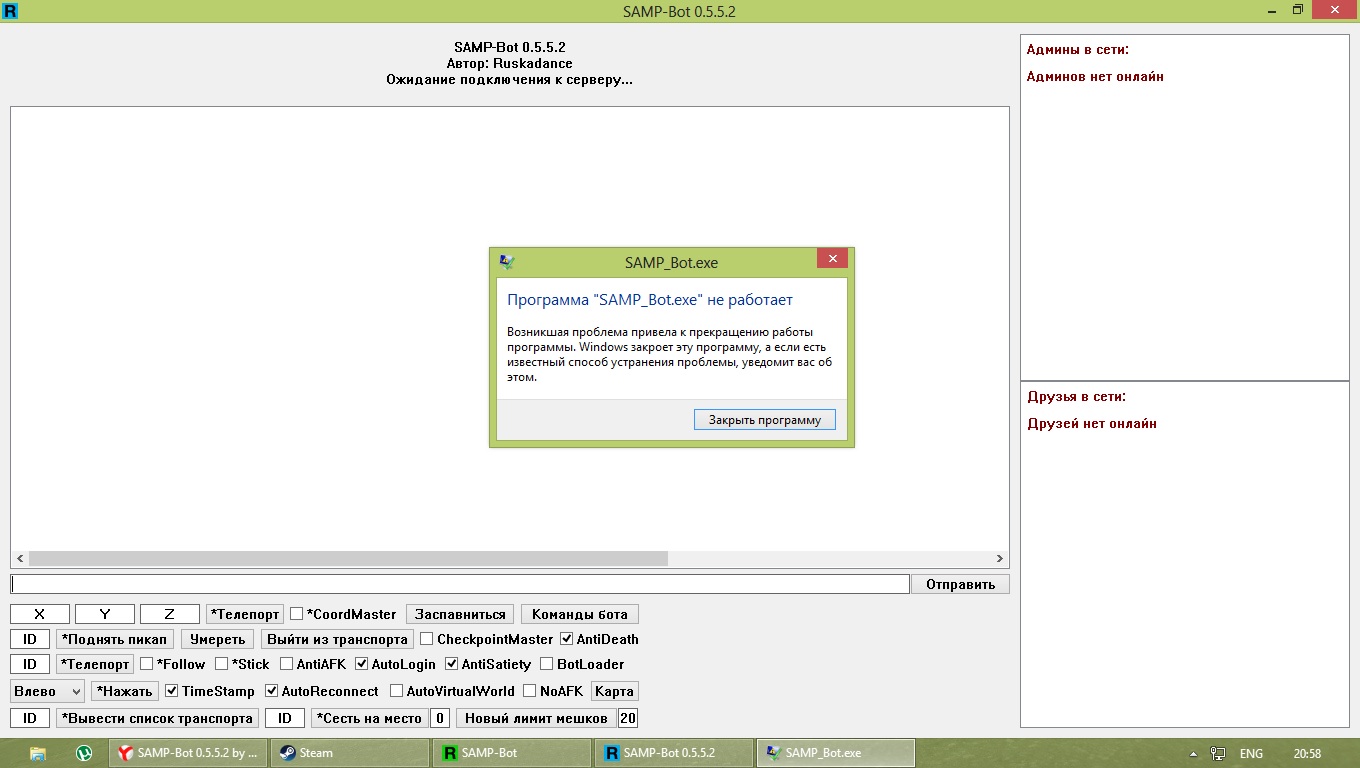Click the chat message input field

[x=460, y=584]
